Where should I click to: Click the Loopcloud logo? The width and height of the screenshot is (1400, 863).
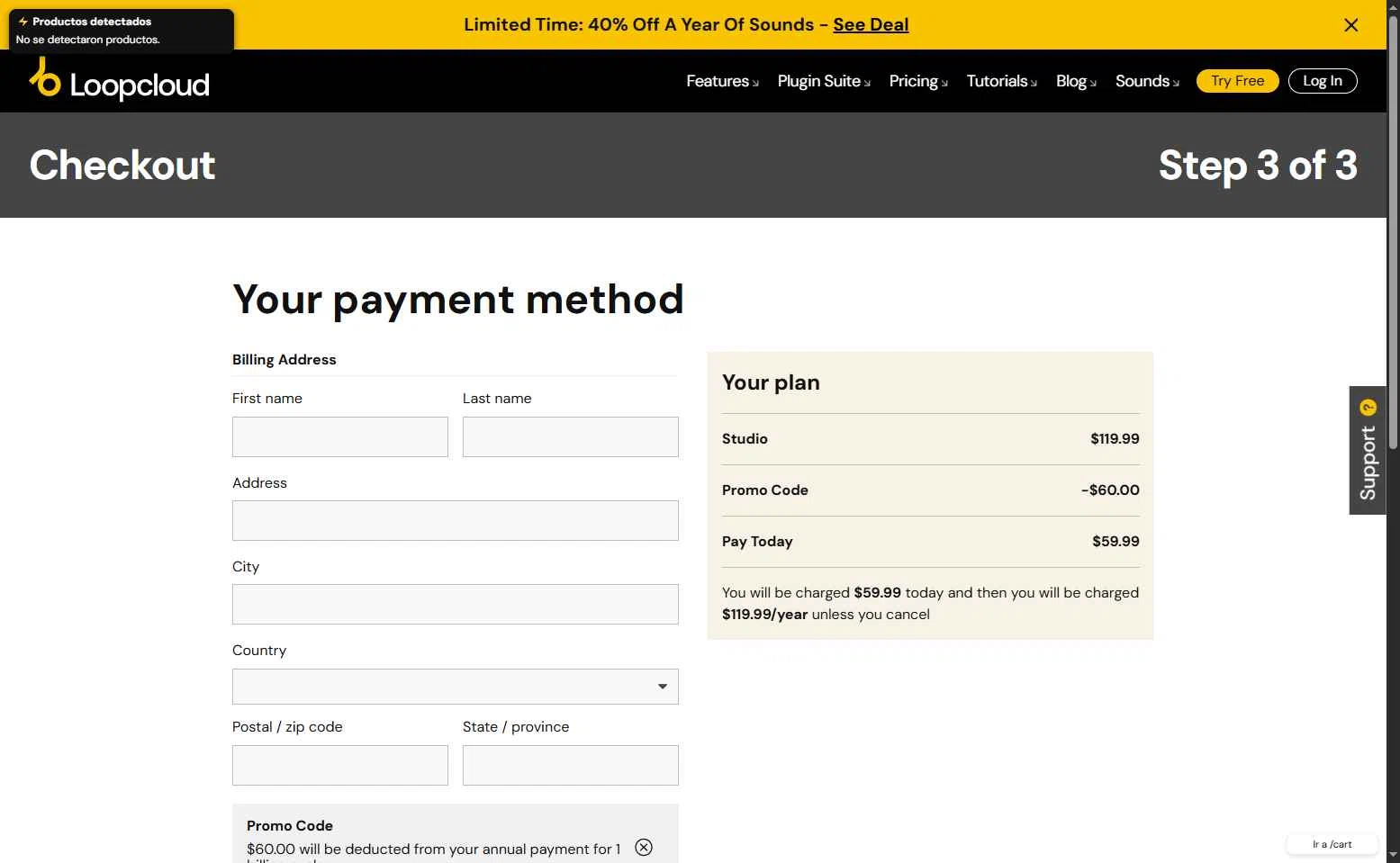tap(119, 80)
